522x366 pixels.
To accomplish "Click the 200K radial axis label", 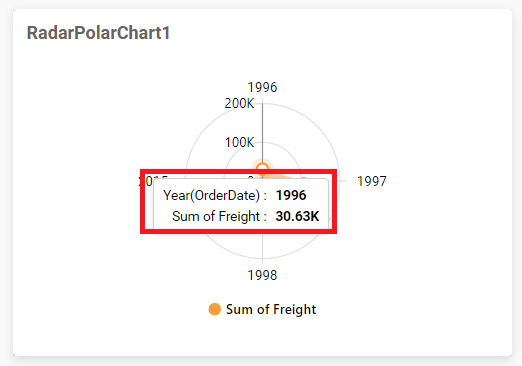I will pyautogui.click(x=239, y=103).
